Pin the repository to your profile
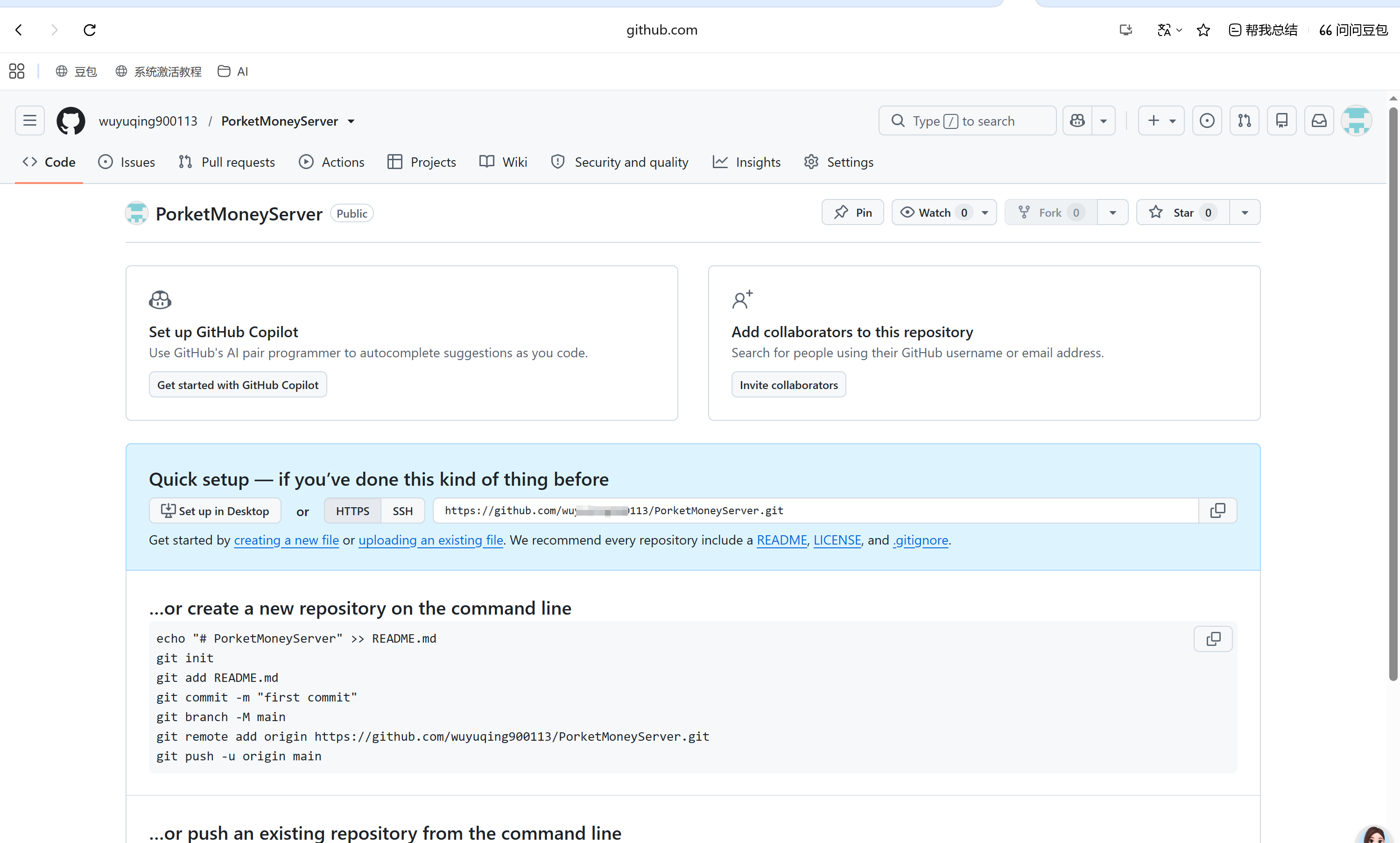 point(853,213)
